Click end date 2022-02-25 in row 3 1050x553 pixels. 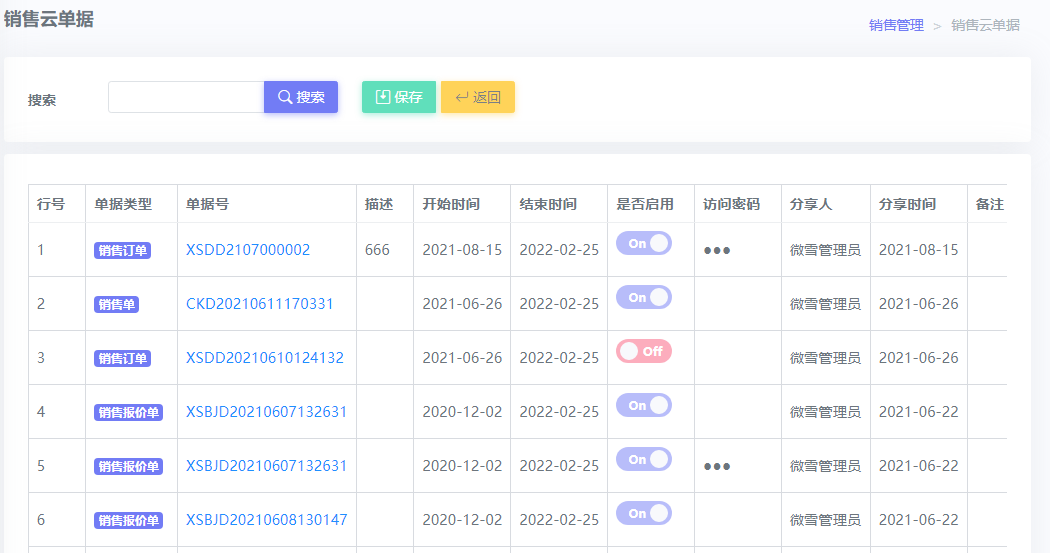coord(559,358)
